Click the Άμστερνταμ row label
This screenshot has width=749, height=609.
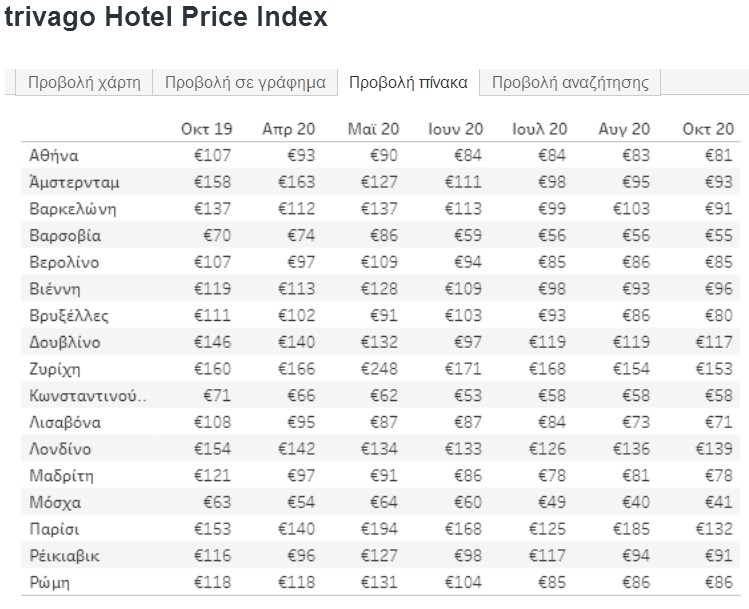pos(74,182)
